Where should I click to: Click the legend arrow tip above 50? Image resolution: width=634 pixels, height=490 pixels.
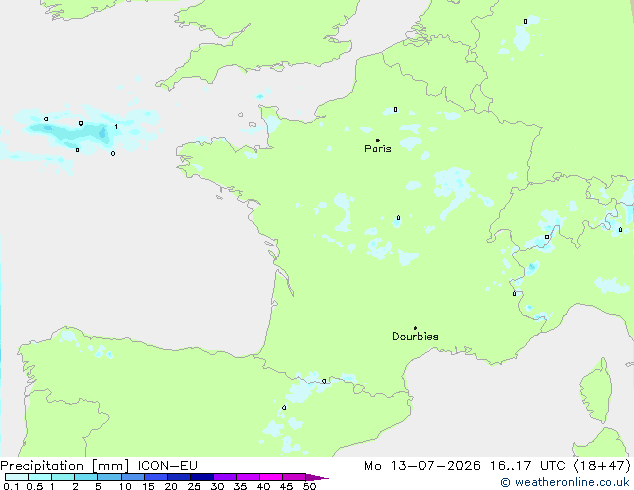317,477
